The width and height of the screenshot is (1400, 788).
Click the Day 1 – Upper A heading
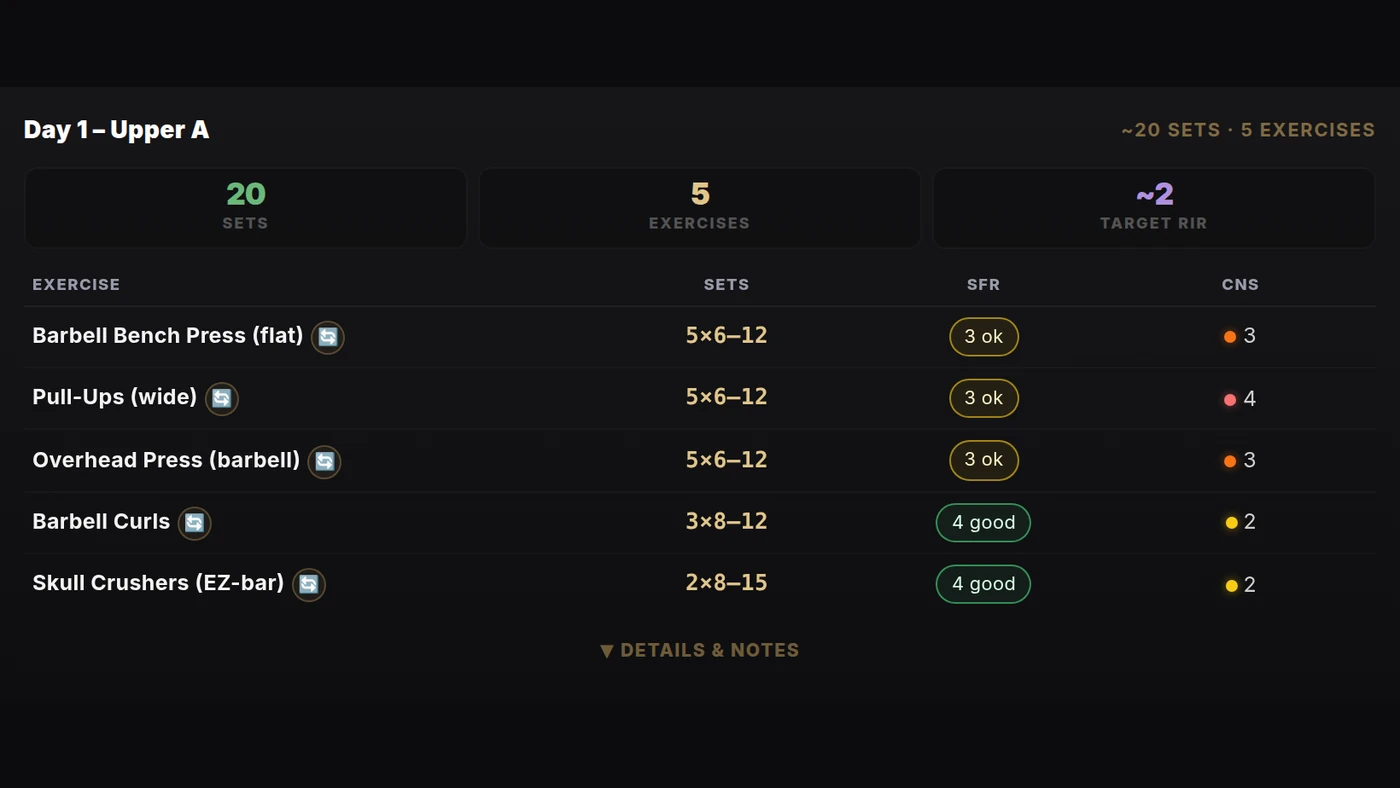click(116, 130)
